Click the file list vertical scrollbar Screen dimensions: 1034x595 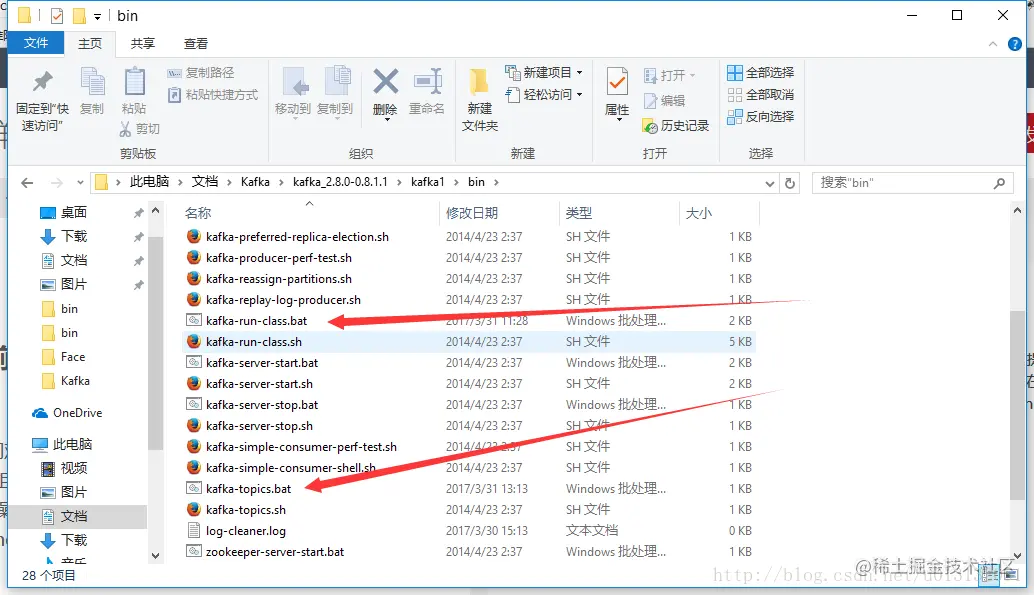coord(1017,404)
